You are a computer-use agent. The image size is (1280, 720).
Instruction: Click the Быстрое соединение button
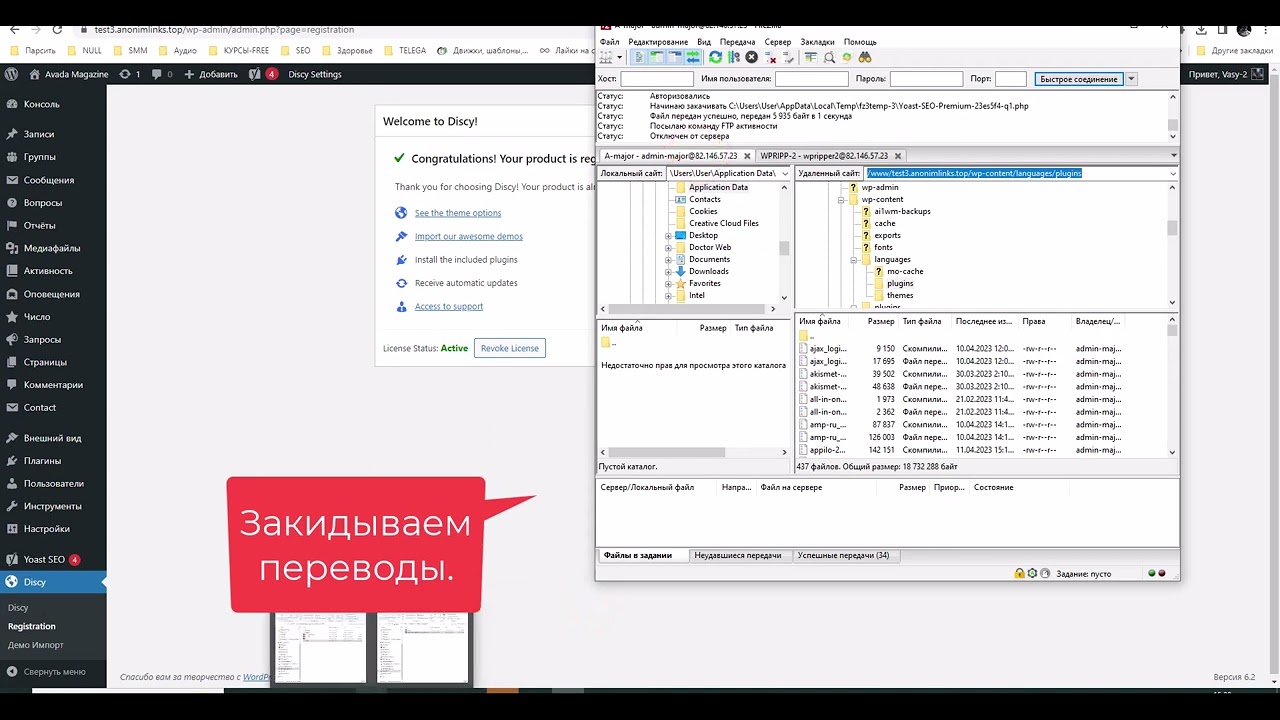[x=1078, y=79]
